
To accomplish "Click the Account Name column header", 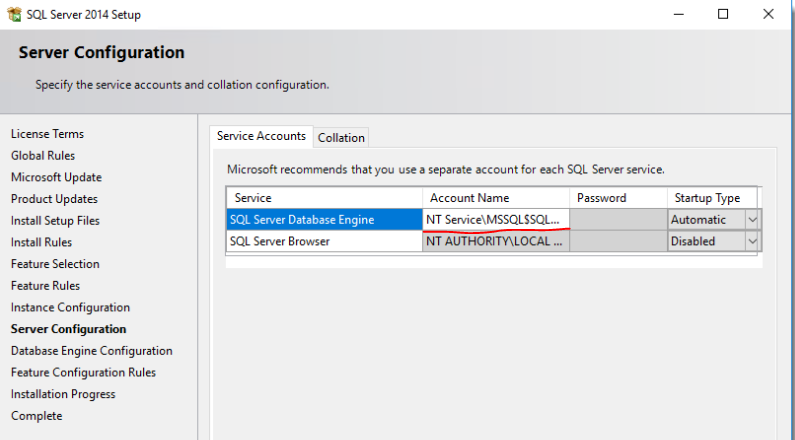I will [496, 198].
